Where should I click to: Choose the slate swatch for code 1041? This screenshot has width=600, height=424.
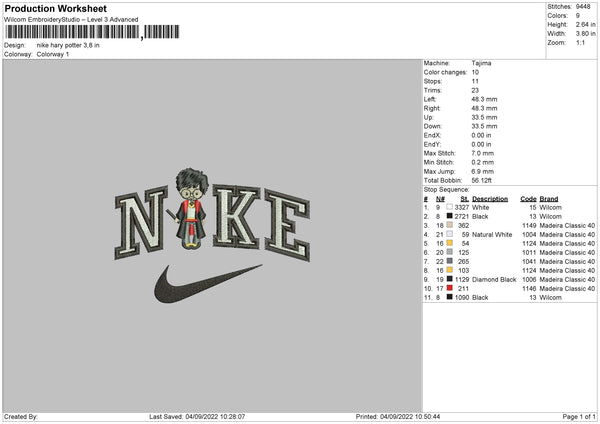[450, 261]
